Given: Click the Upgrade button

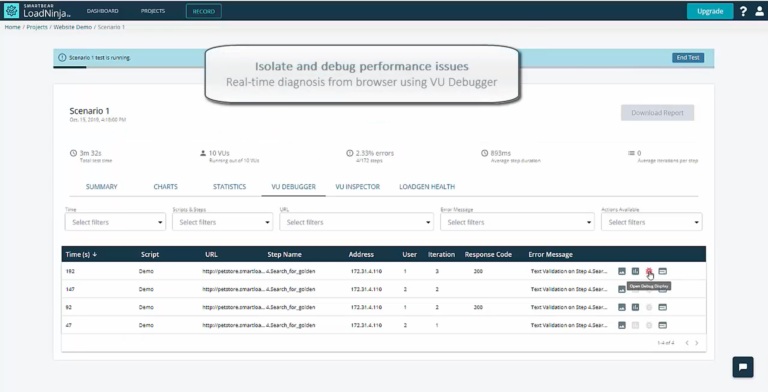Looking at the screenshot, I should coord(710,11).
